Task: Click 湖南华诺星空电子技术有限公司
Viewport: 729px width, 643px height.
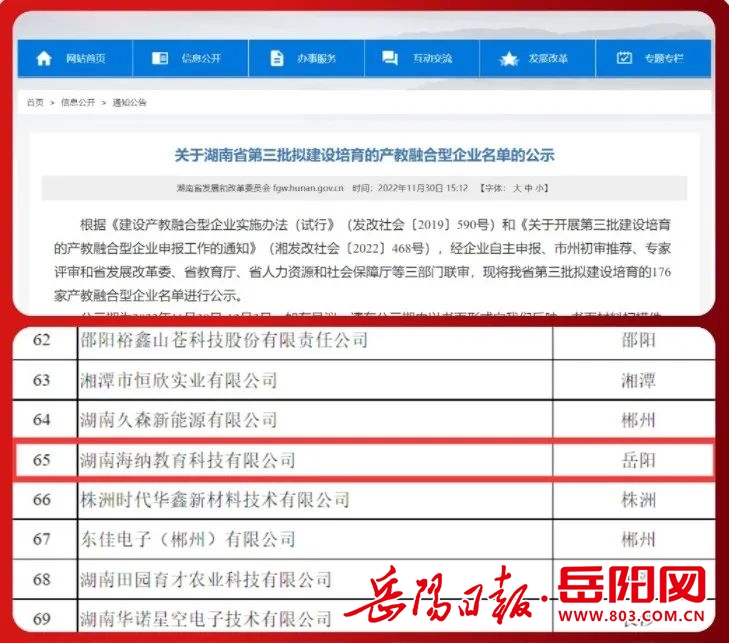Action: click(x=206, y=619)
